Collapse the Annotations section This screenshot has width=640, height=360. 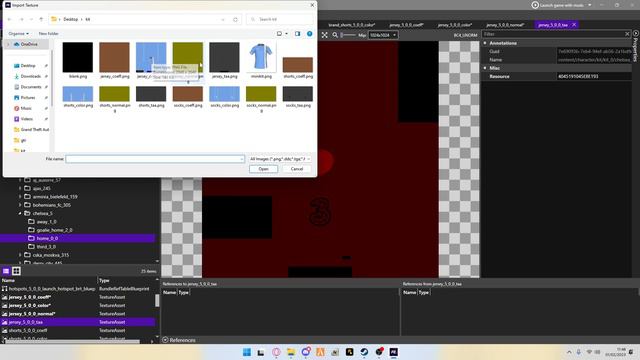(485, 43)
